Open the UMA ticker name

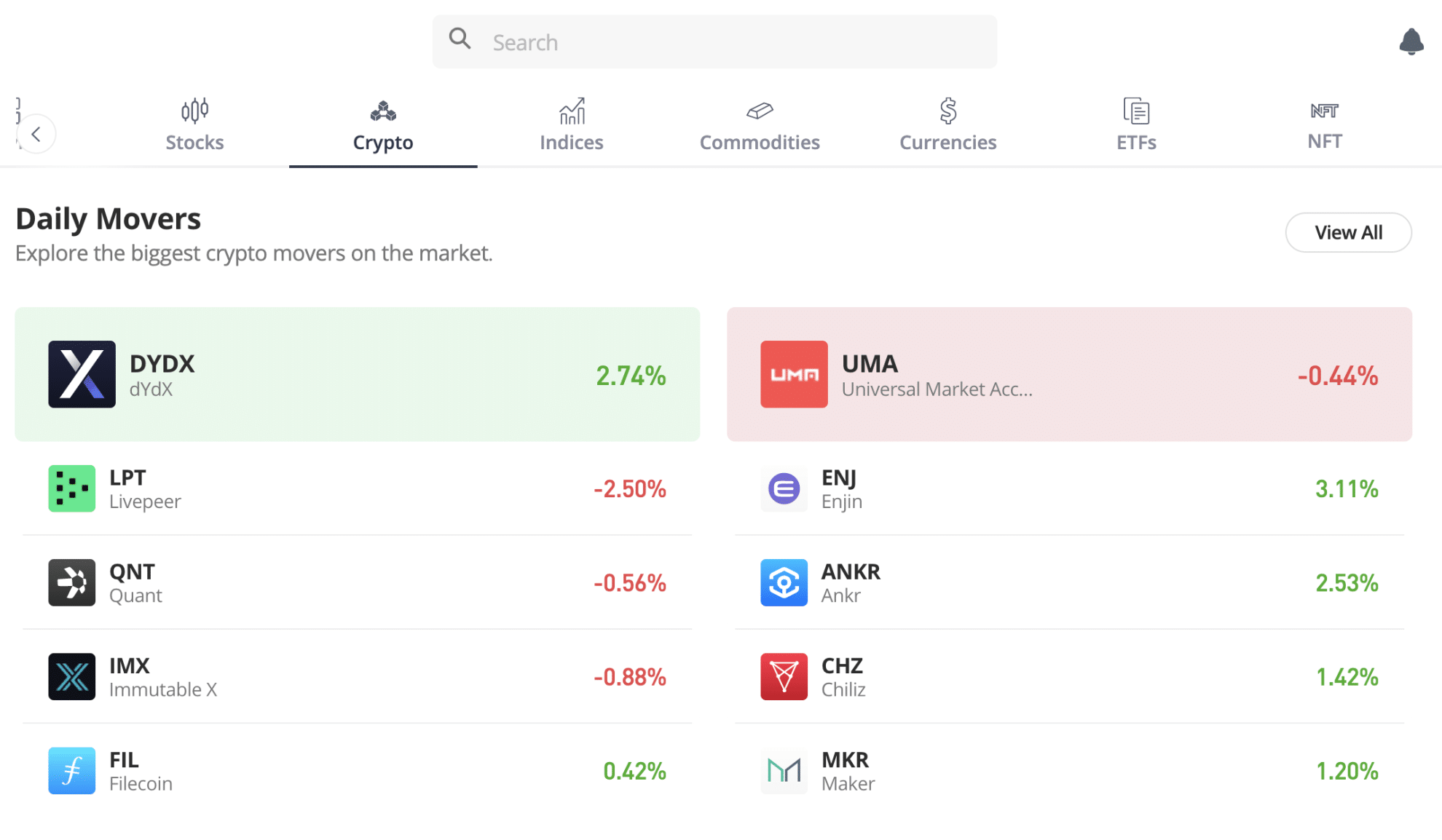pos(870,363)
